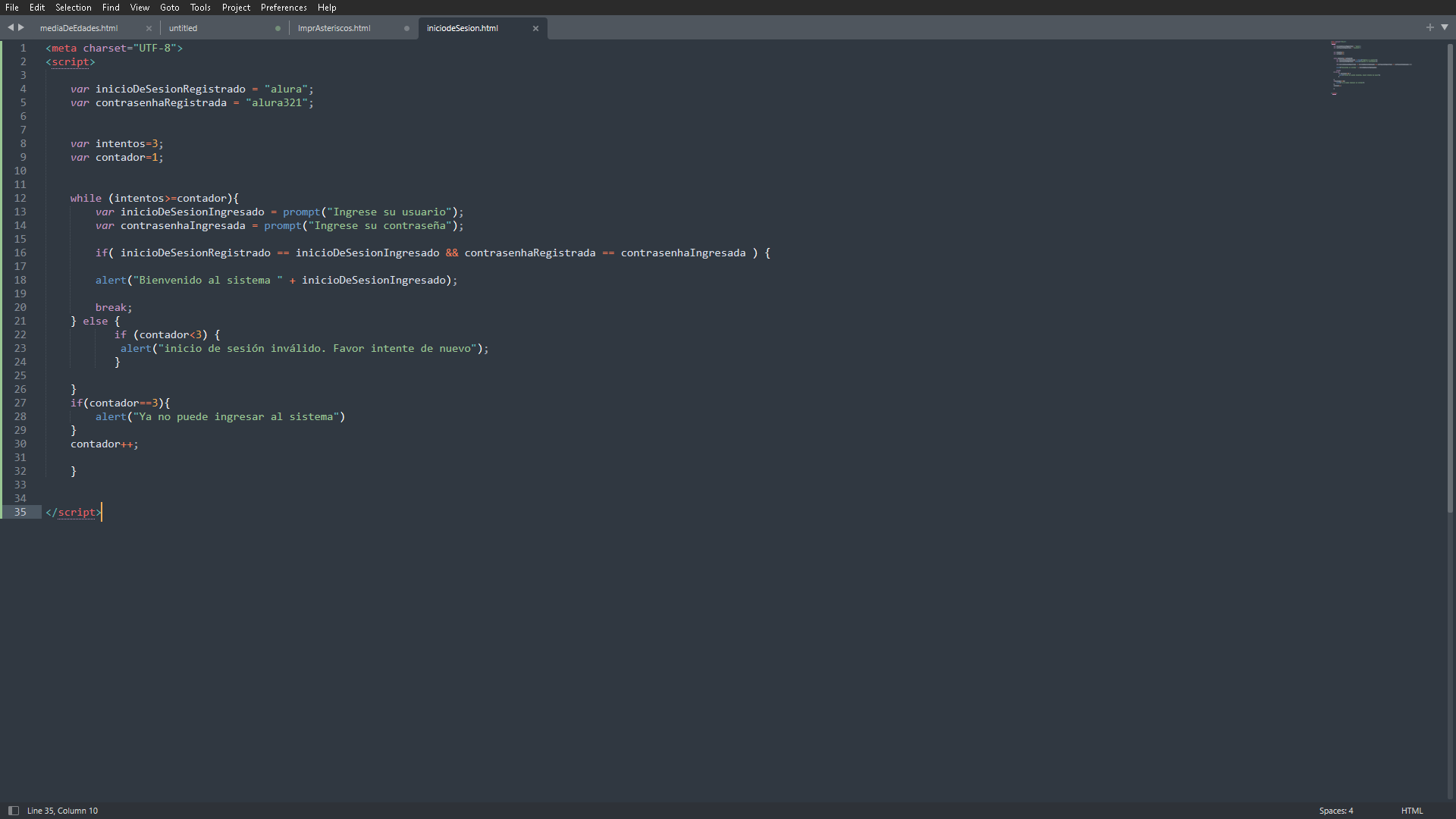Open the tab list dropdown arrow
The width and height of the screenshot is (1456, 819).
click(x=1445, y=27)
